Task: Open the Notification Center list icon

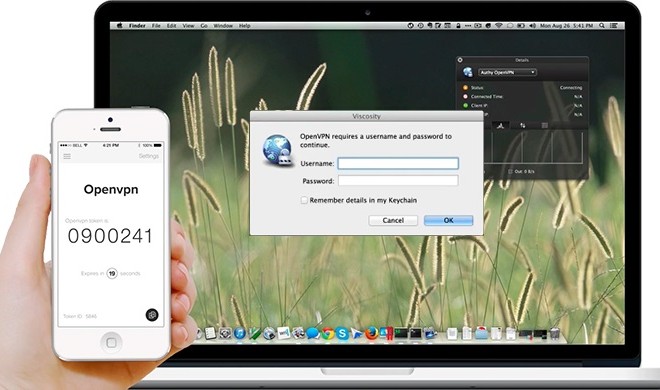Action: click(614, 26)
